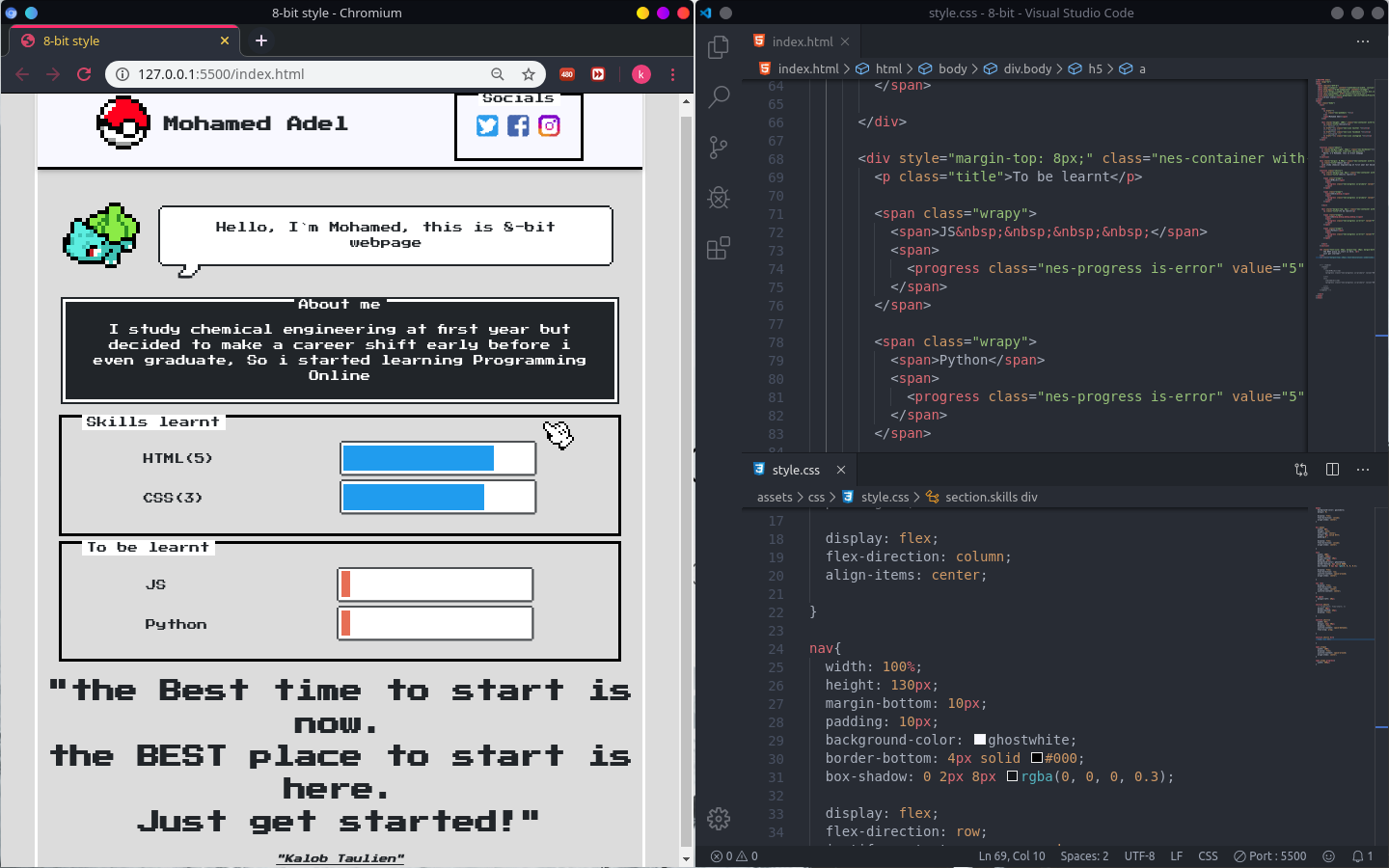Open the Chromium three-dot menu
Image resolution: width=1389 pixels, height=868 pixels.
pos(672,74)
